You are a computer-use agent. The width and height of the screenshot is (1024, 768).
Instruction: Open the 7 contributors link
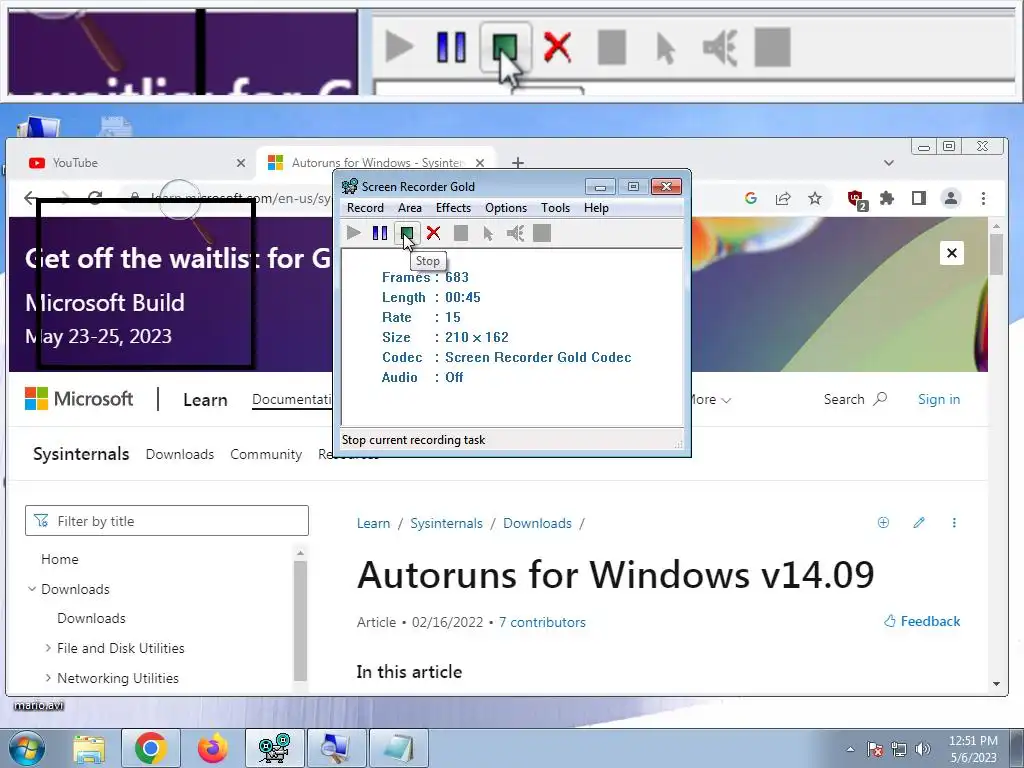point(542,622)
